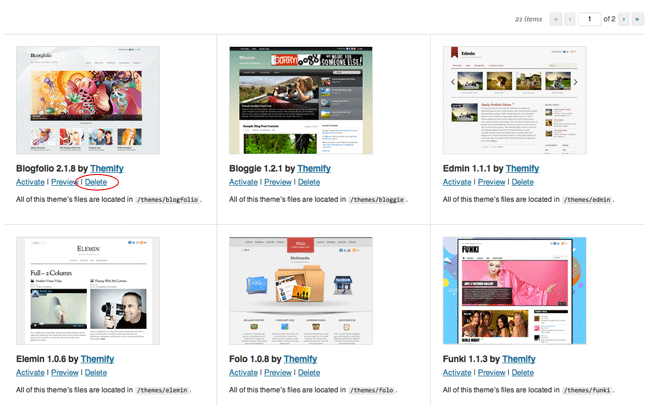Select the /themes/edmin path text

click(587, 199)
